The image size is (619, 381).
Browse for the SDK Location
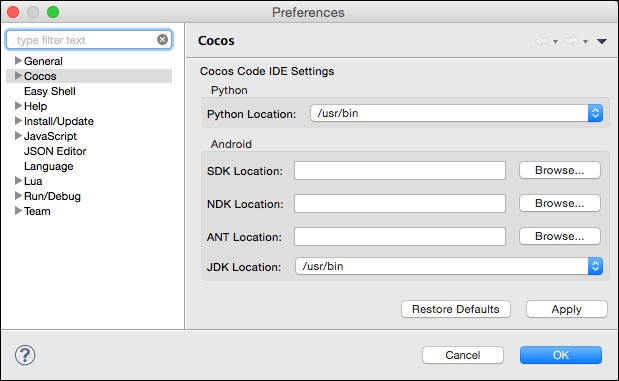click(560, 170)
